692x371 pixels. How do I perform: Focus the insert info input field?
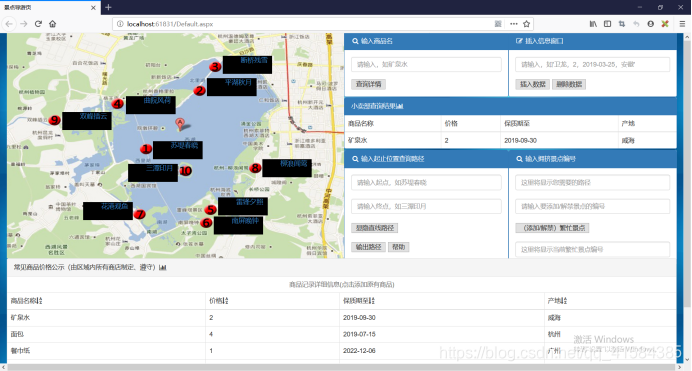tap(592, 64)
